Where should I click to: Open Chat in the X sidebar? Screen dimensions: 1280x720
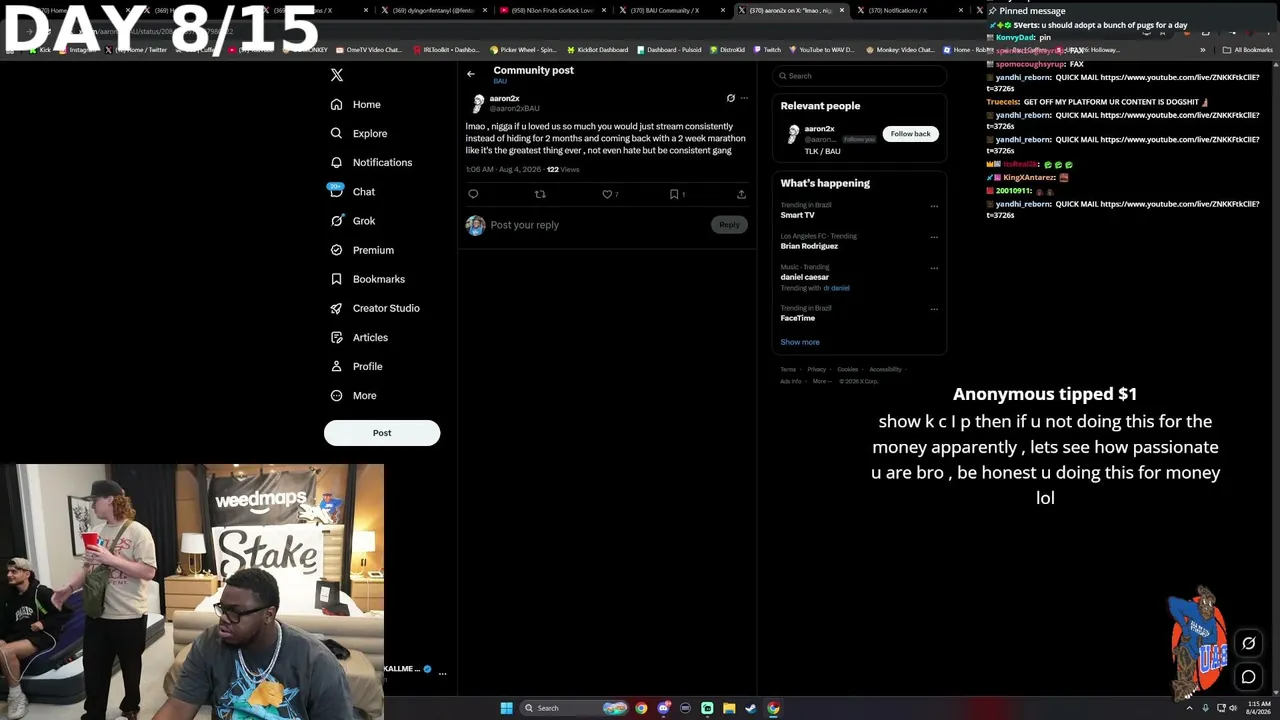(x=352, y=191)
